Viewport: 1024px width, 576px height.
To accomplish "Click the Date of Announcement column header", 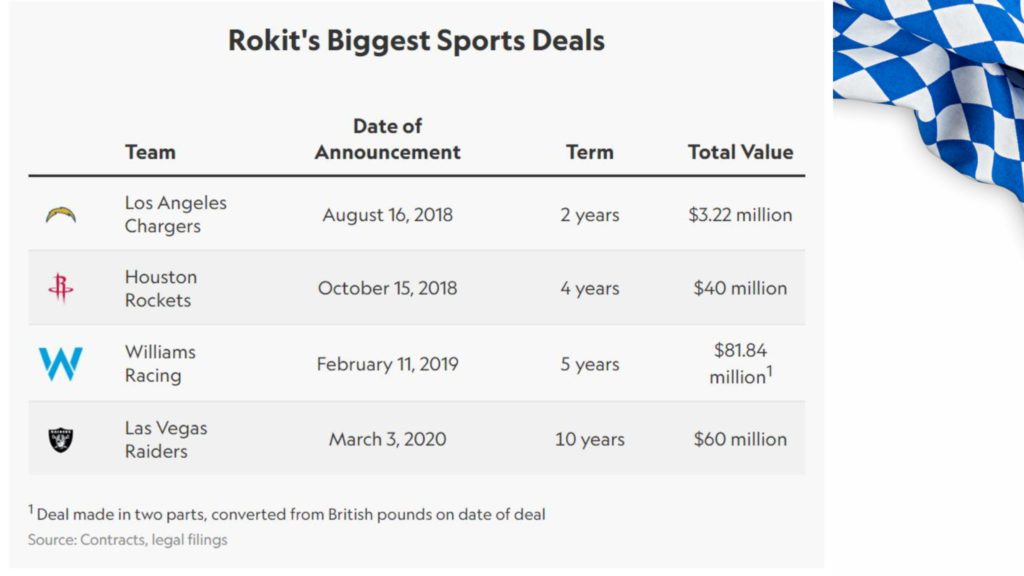I will coord(387,139).
